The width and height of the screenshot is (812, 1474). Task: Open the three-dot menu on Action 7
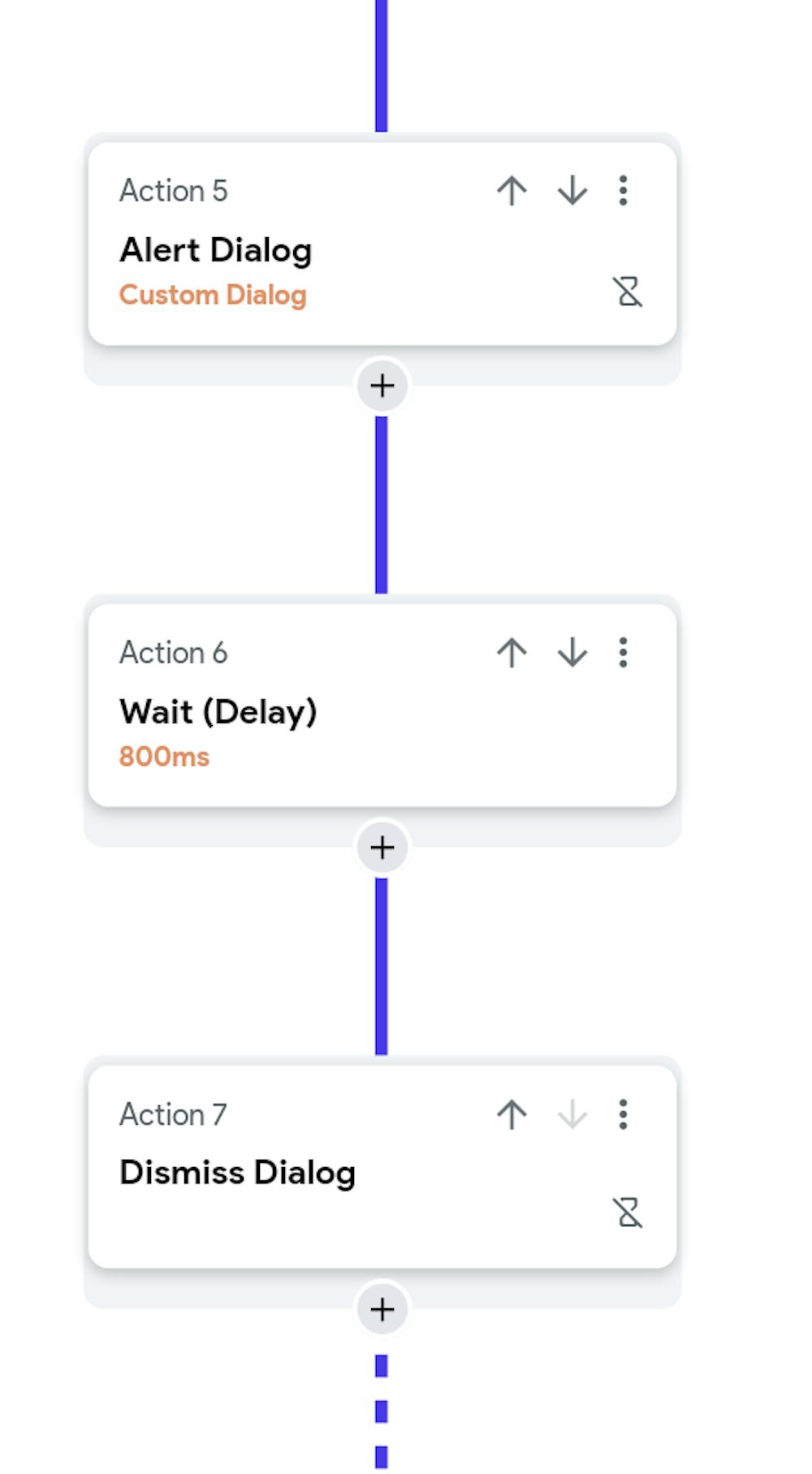tap(623, 1114)
